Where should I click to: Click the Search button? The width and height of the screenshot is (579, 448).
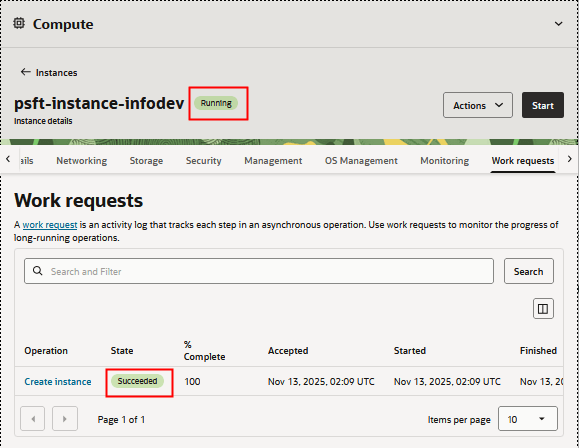tap(528, 271)
